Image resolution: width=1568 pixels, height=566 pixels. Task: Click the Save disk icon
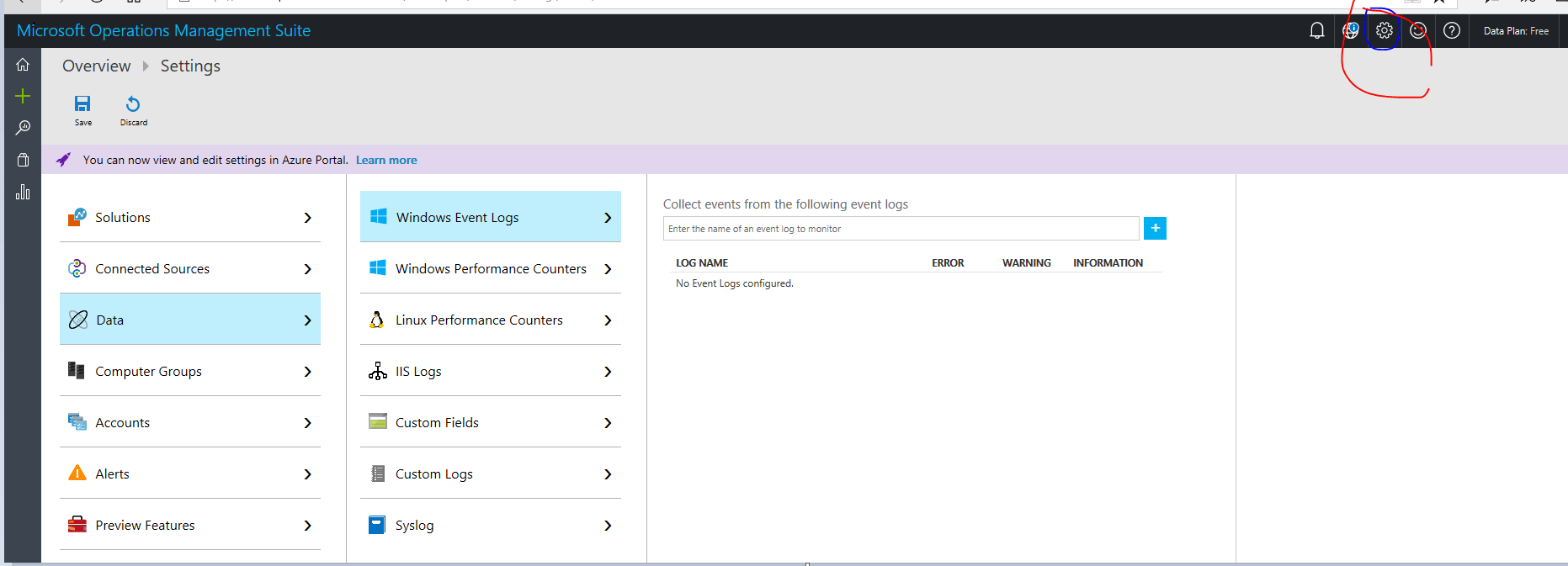click(82, 103)
